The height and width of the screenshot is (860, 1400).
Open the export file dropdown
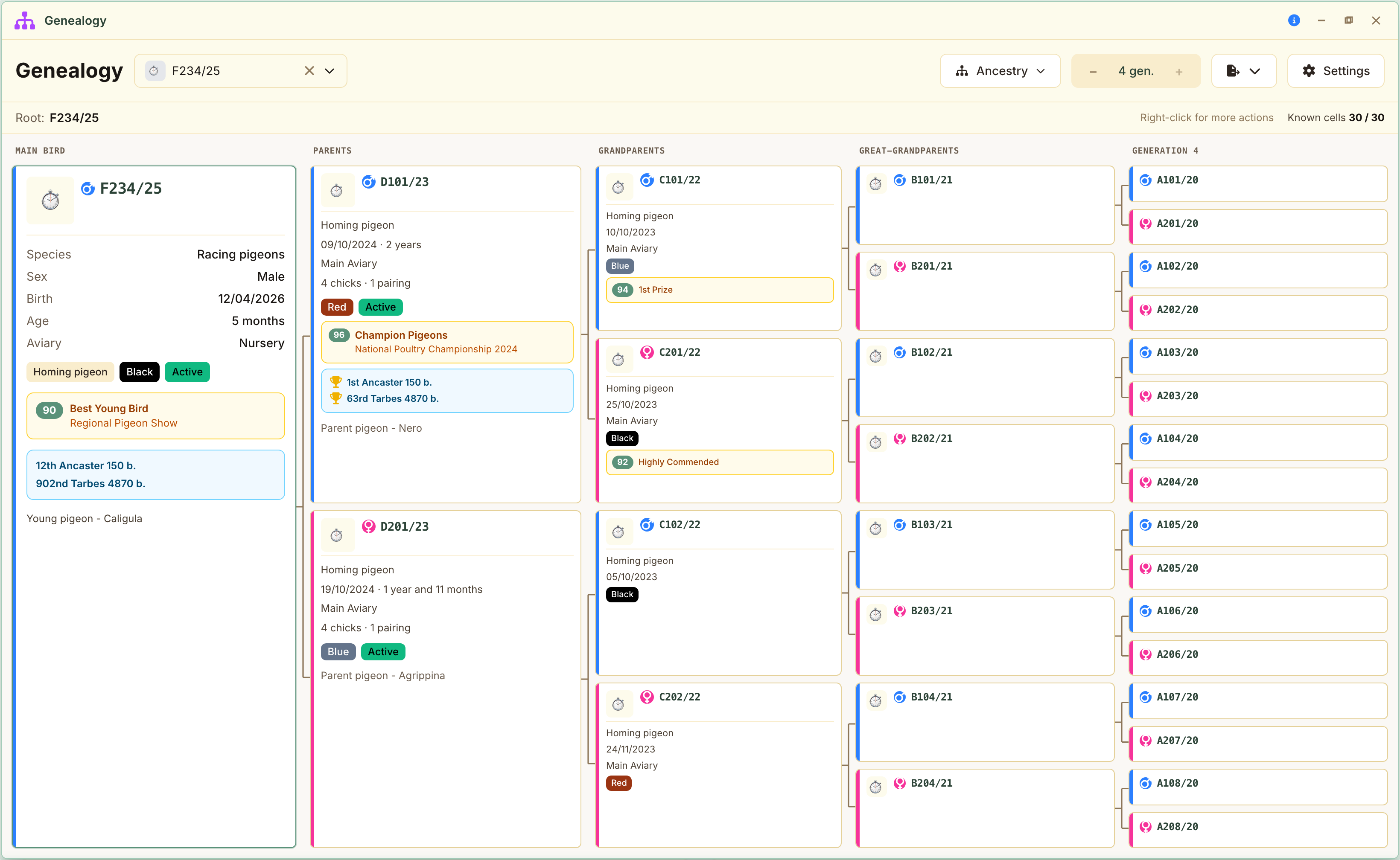pos(1243,70)
